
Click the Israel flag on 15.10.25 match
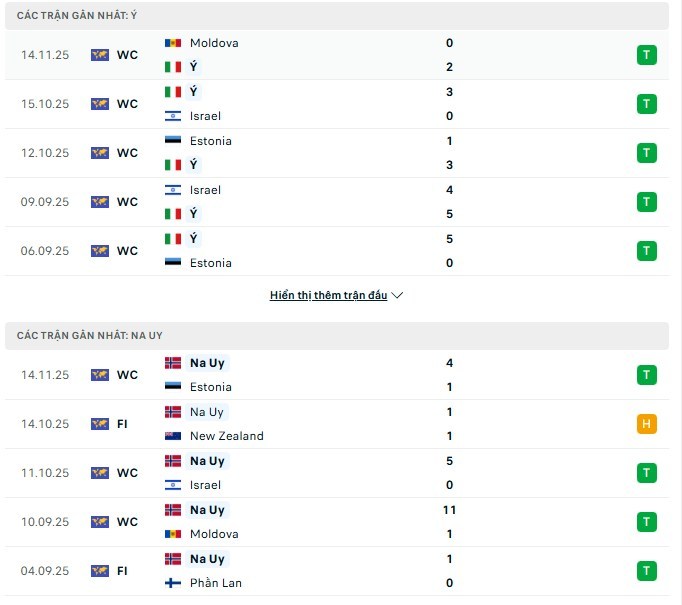click(173, 116)
